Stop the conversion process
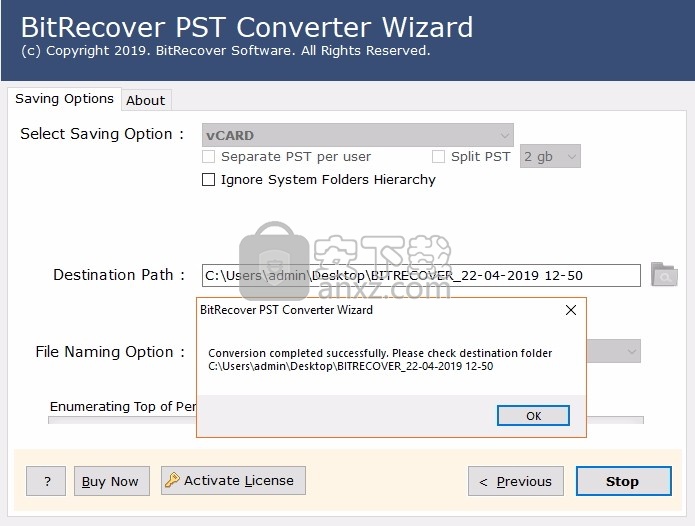 coord(624,481)
